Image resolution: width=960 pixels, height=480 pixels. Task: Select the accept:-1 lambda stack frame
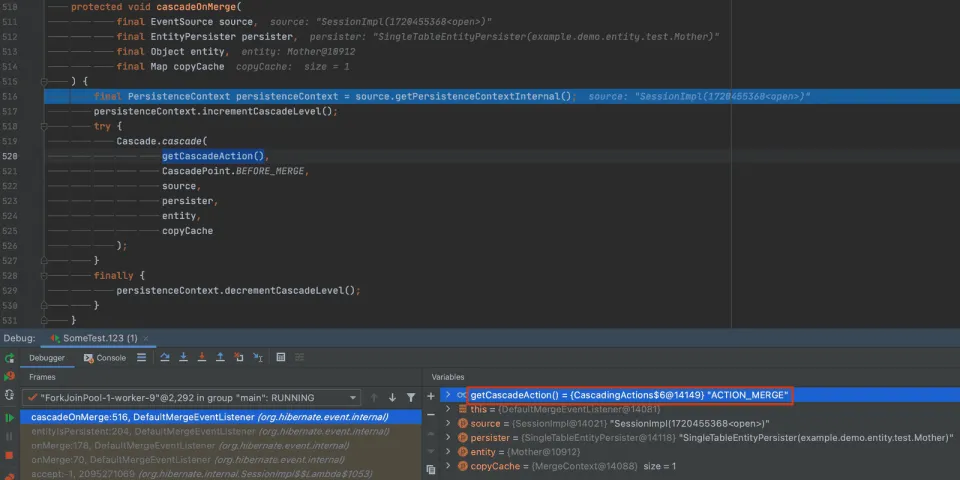pyautogui.click(x=220, y=474)
